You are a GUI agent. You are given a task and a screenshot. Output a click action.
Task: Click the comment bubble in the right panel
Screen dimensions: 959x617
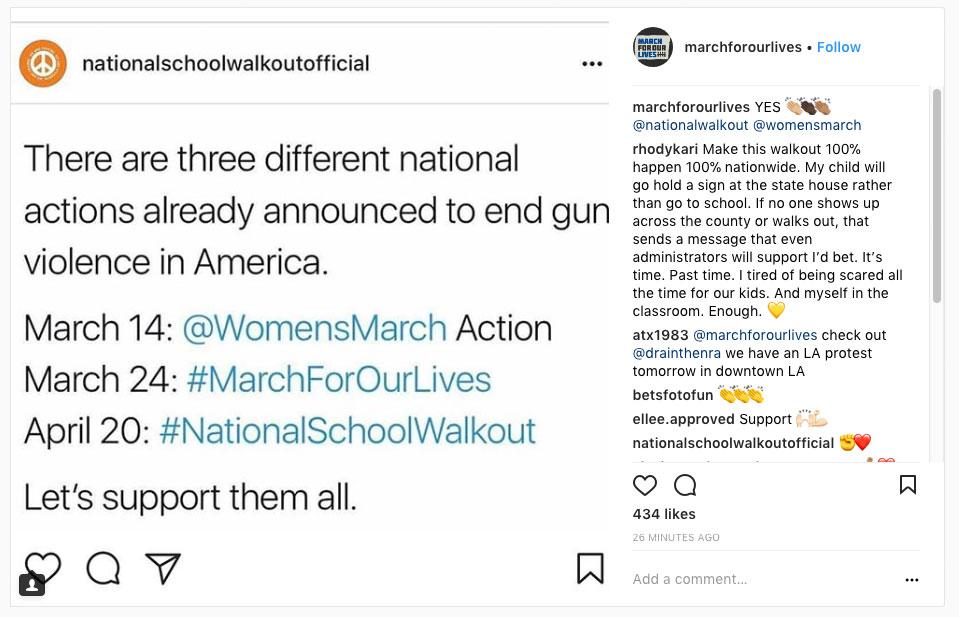685,485
